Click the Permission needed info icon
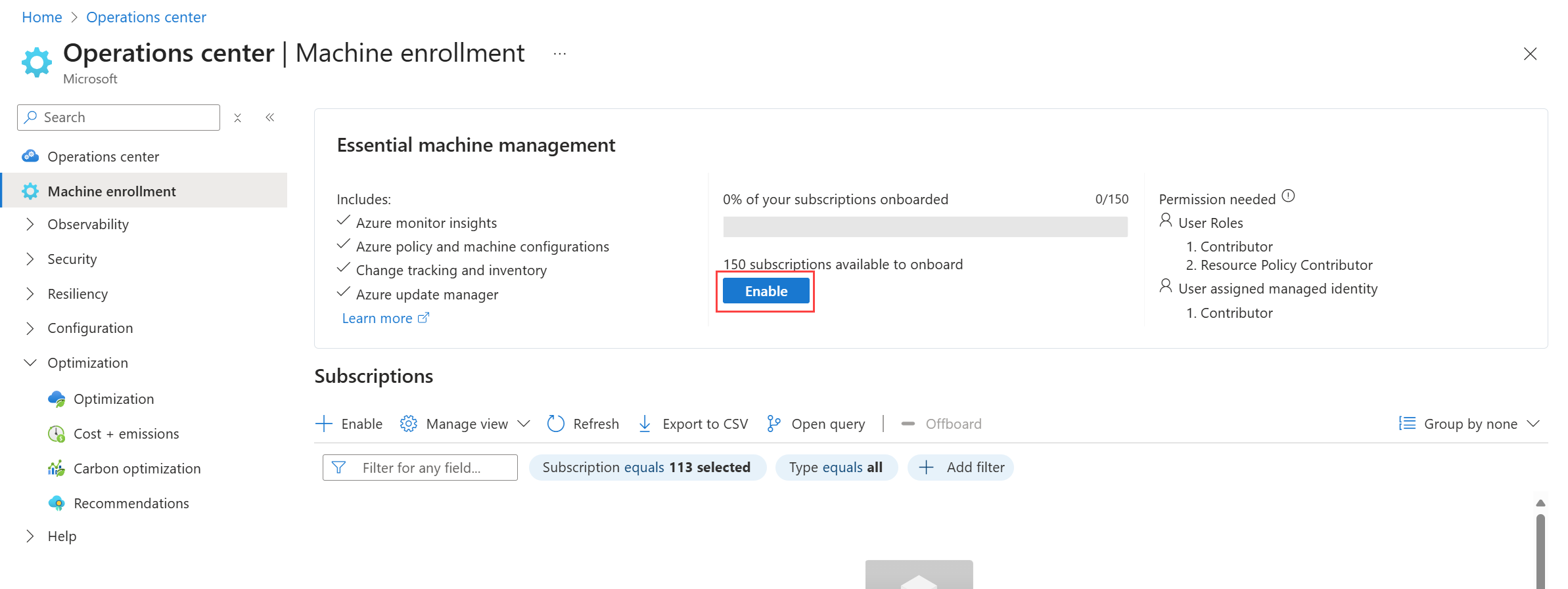 (1288, 196)
